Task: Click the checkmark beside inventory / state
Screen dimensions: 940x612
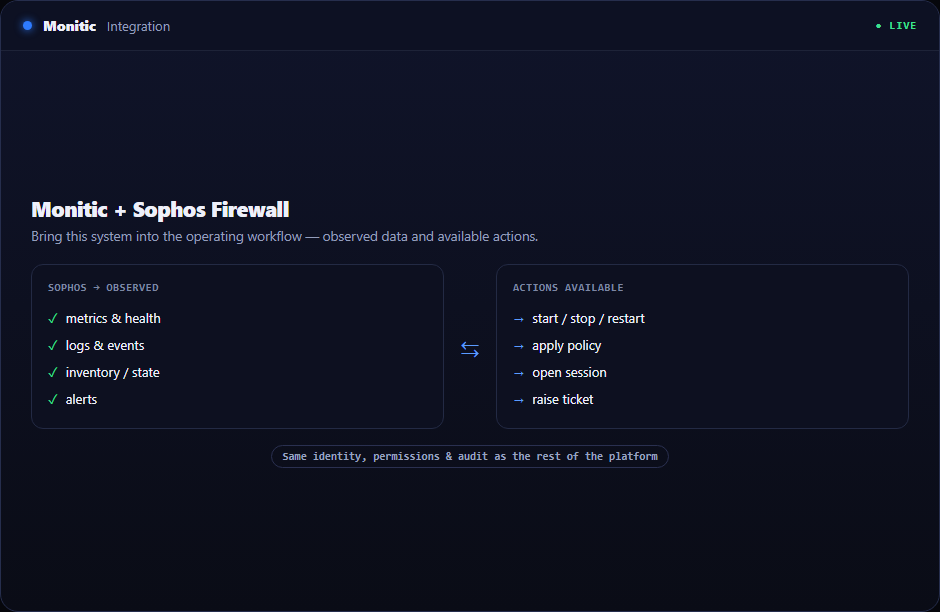Action: point(53,372)
